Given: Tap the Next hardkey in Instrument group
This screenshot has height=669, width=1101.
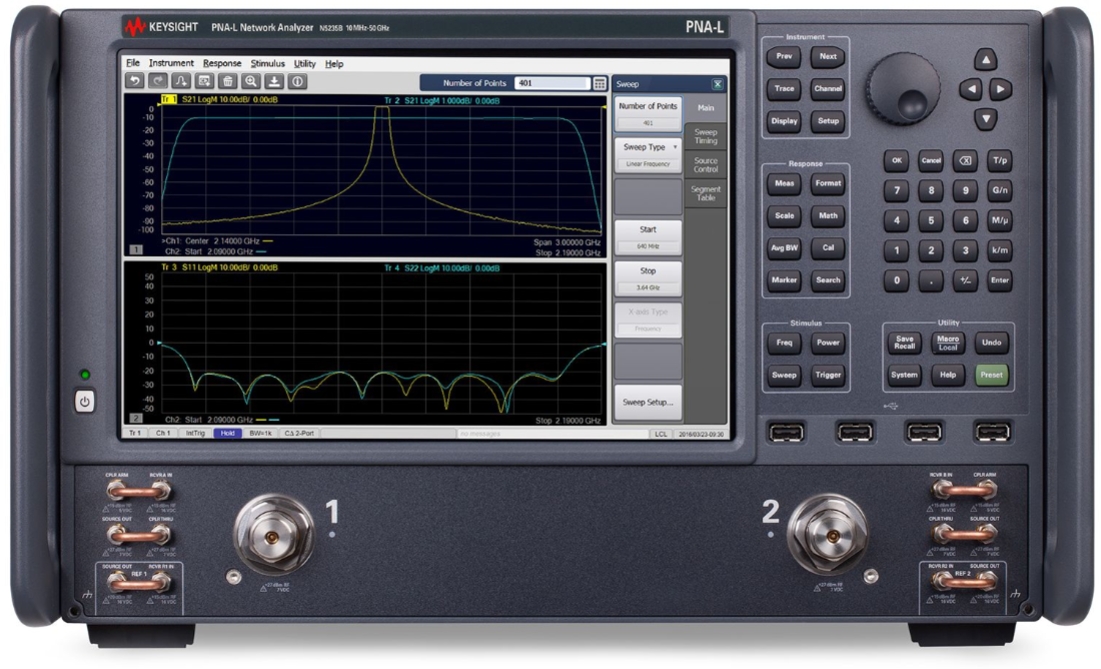Looking at the screenshot, I should pos(828,57).
